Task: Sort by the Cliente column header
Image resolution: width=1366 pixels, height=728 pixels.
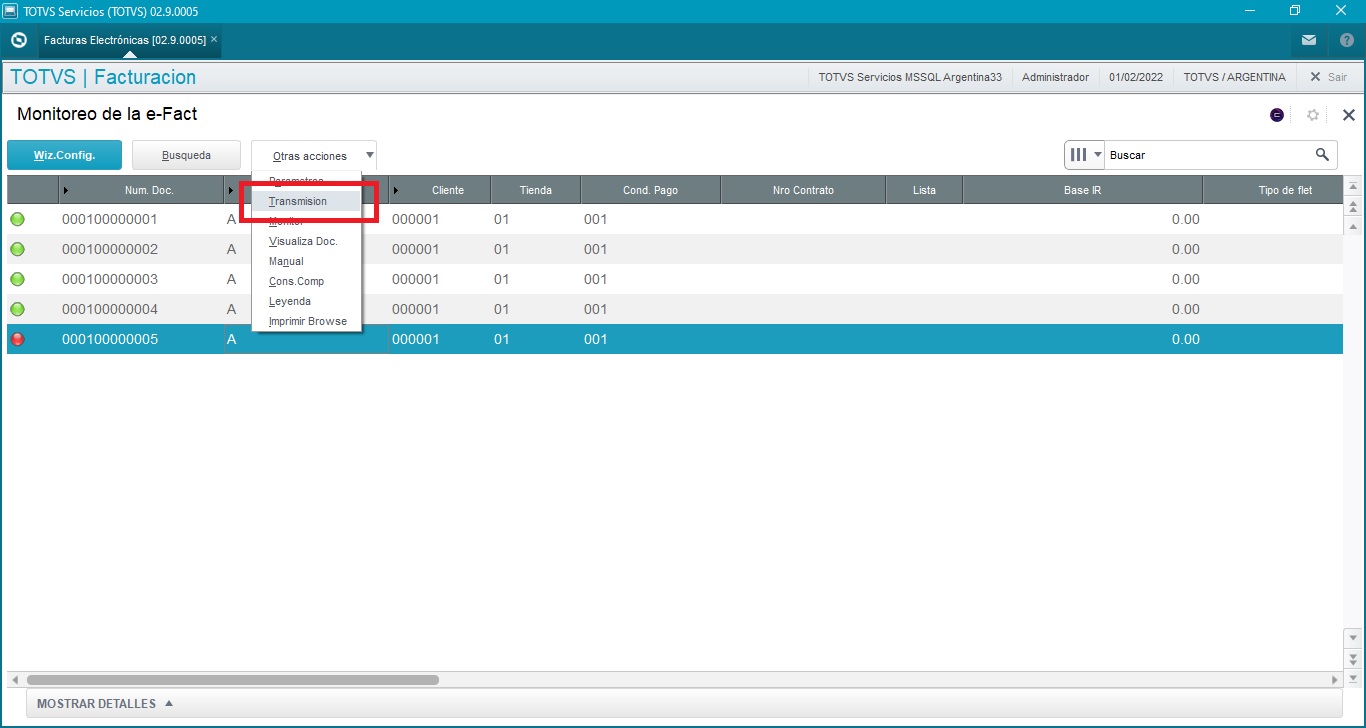Action: 440,190
